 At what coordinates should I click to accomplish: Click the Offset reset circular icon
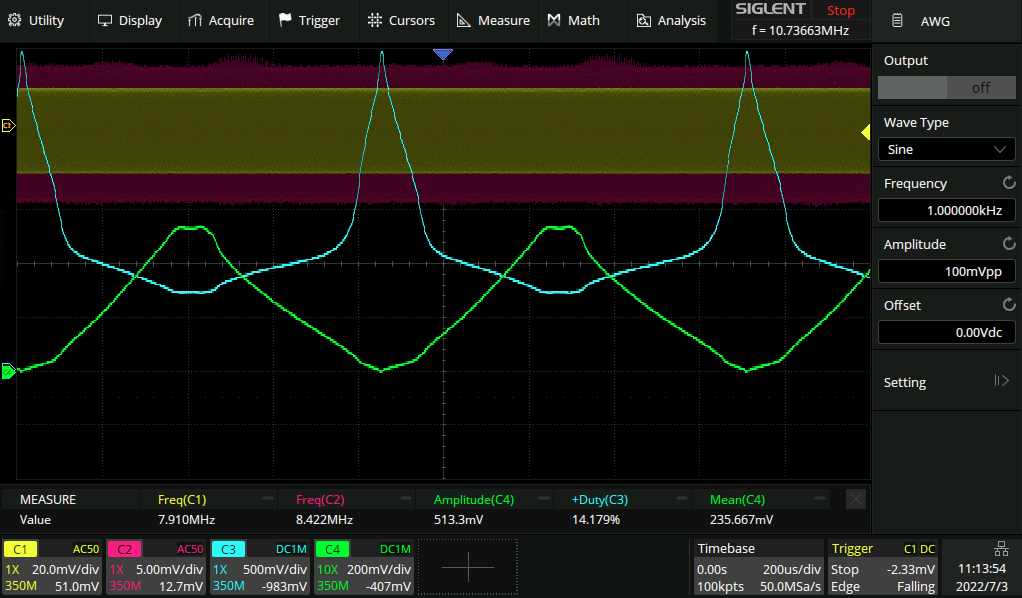[1008, 305]
